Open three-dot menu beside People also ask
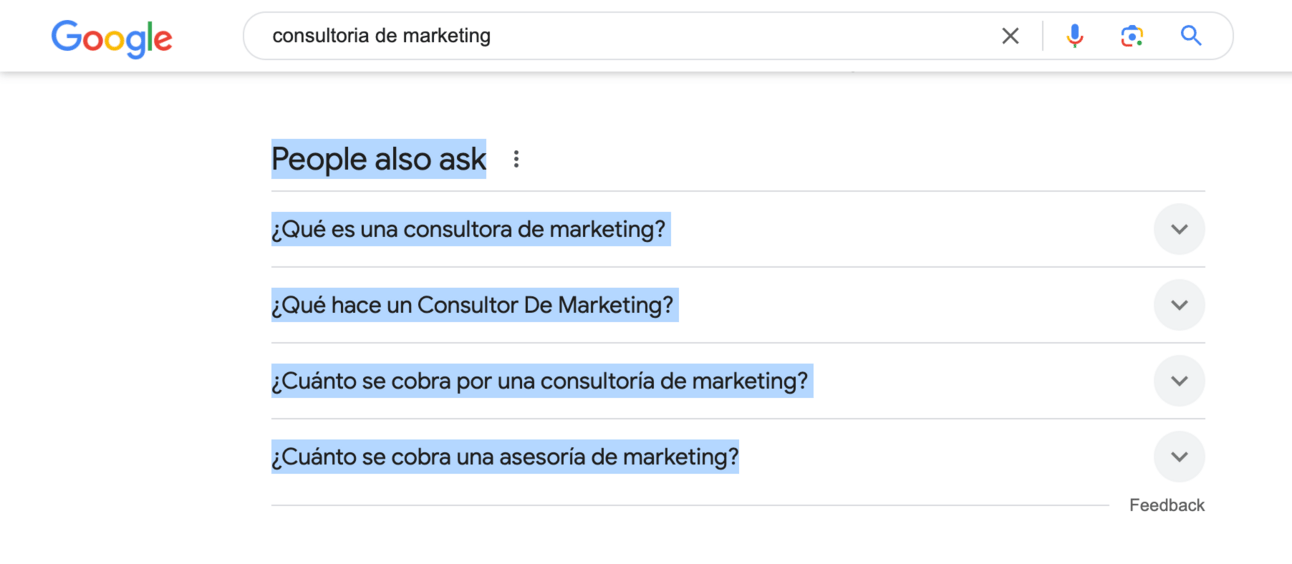 tap(516, 159)
